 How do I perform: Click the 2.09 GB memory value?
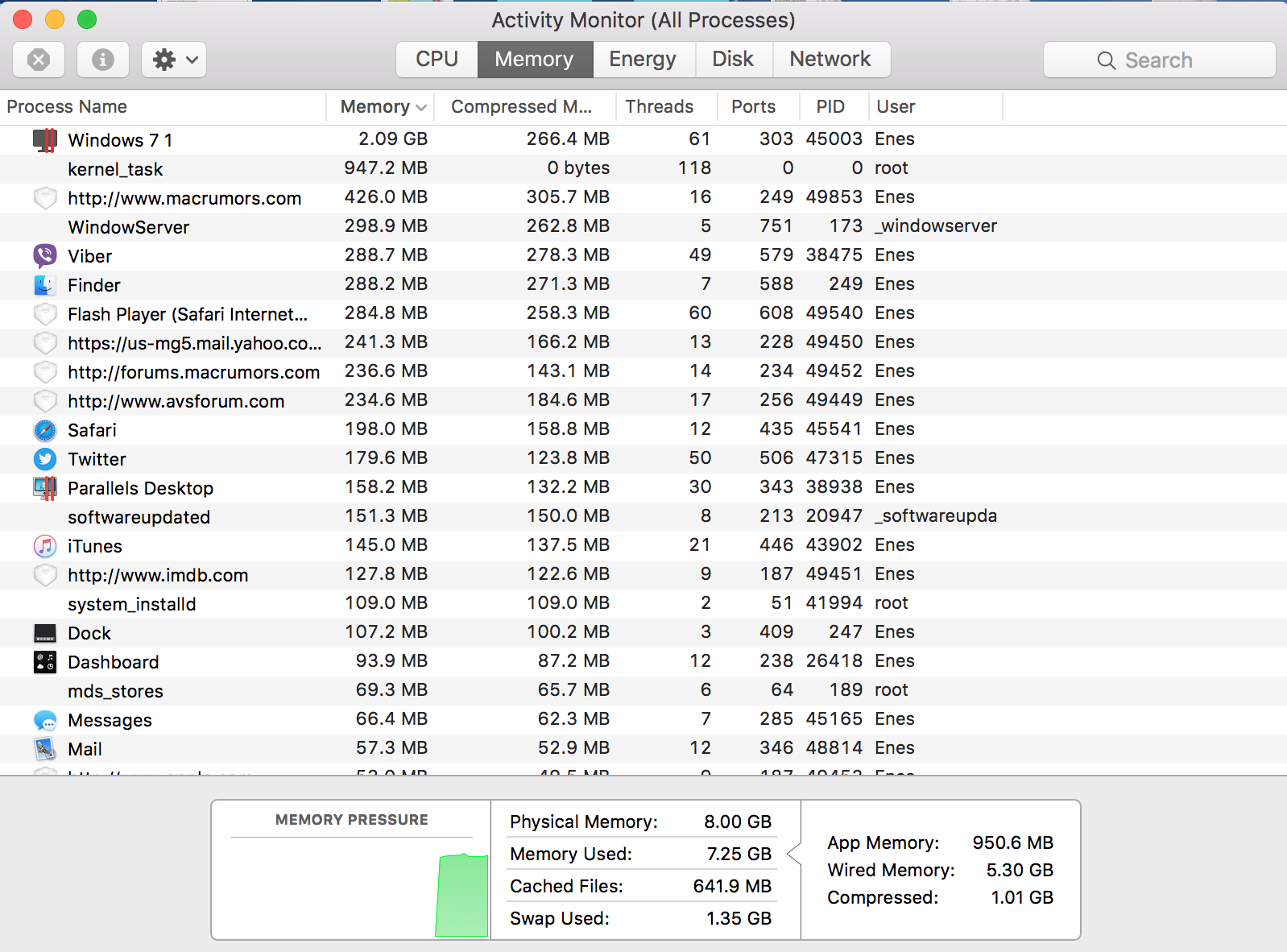(x=393, y=139)
